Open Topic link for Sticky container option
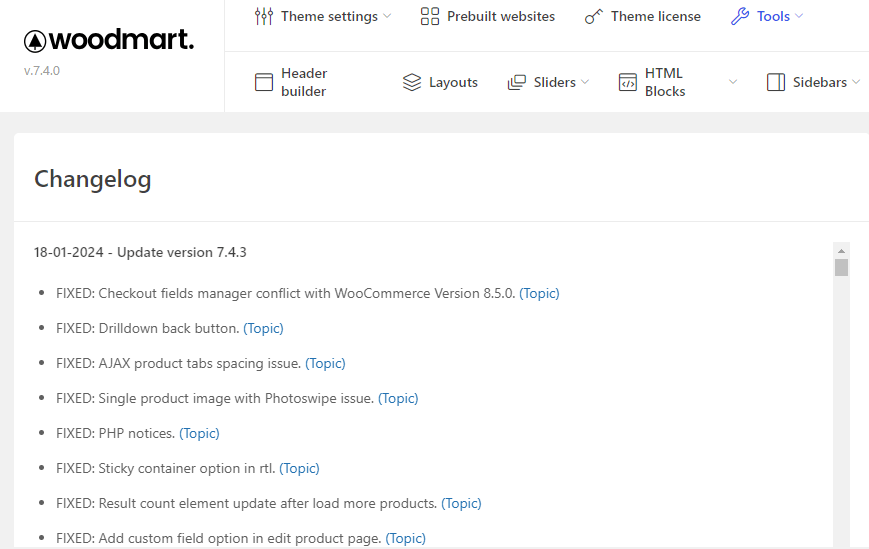The image size is (869, 549). click(x=299, y=468)
